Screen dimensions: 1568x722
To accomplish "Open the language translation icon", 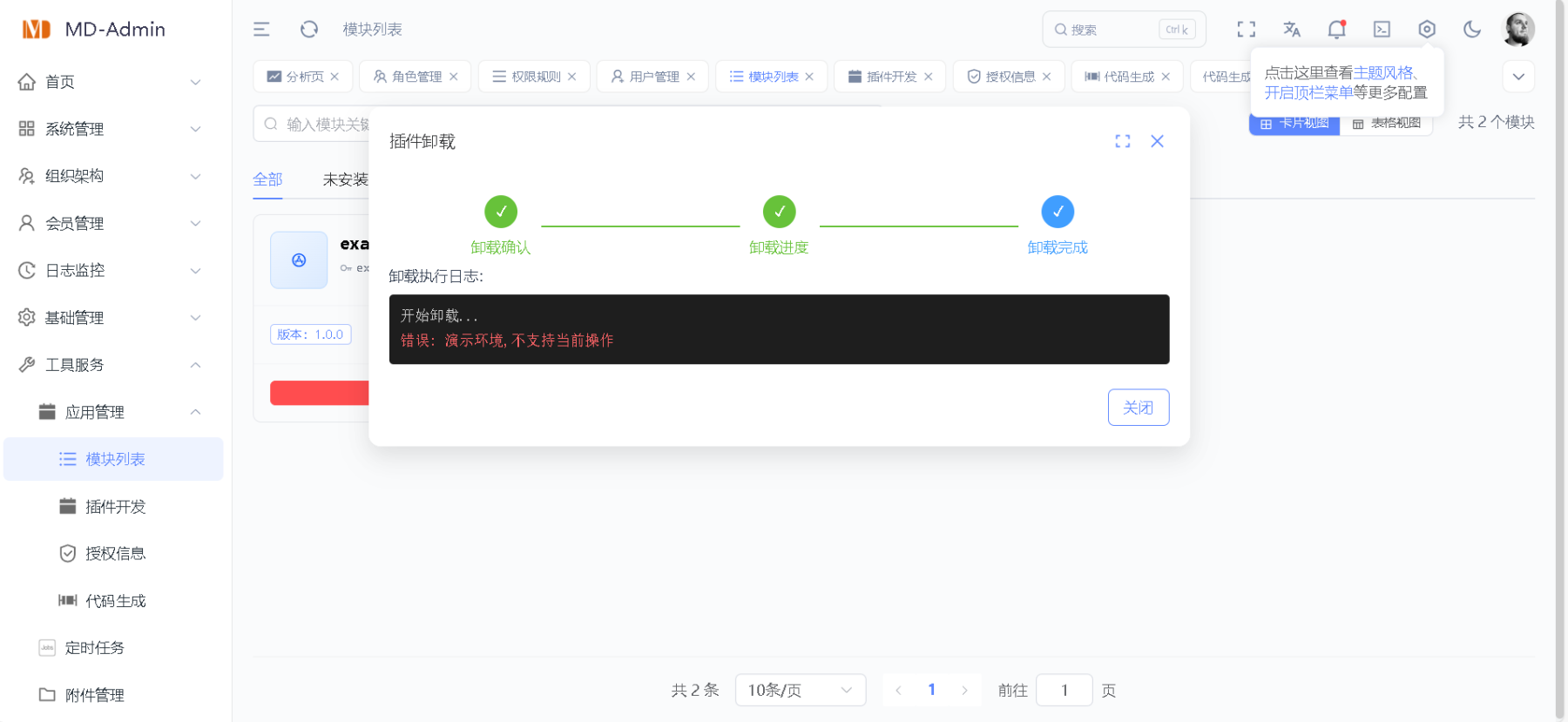I will 1292,30.
